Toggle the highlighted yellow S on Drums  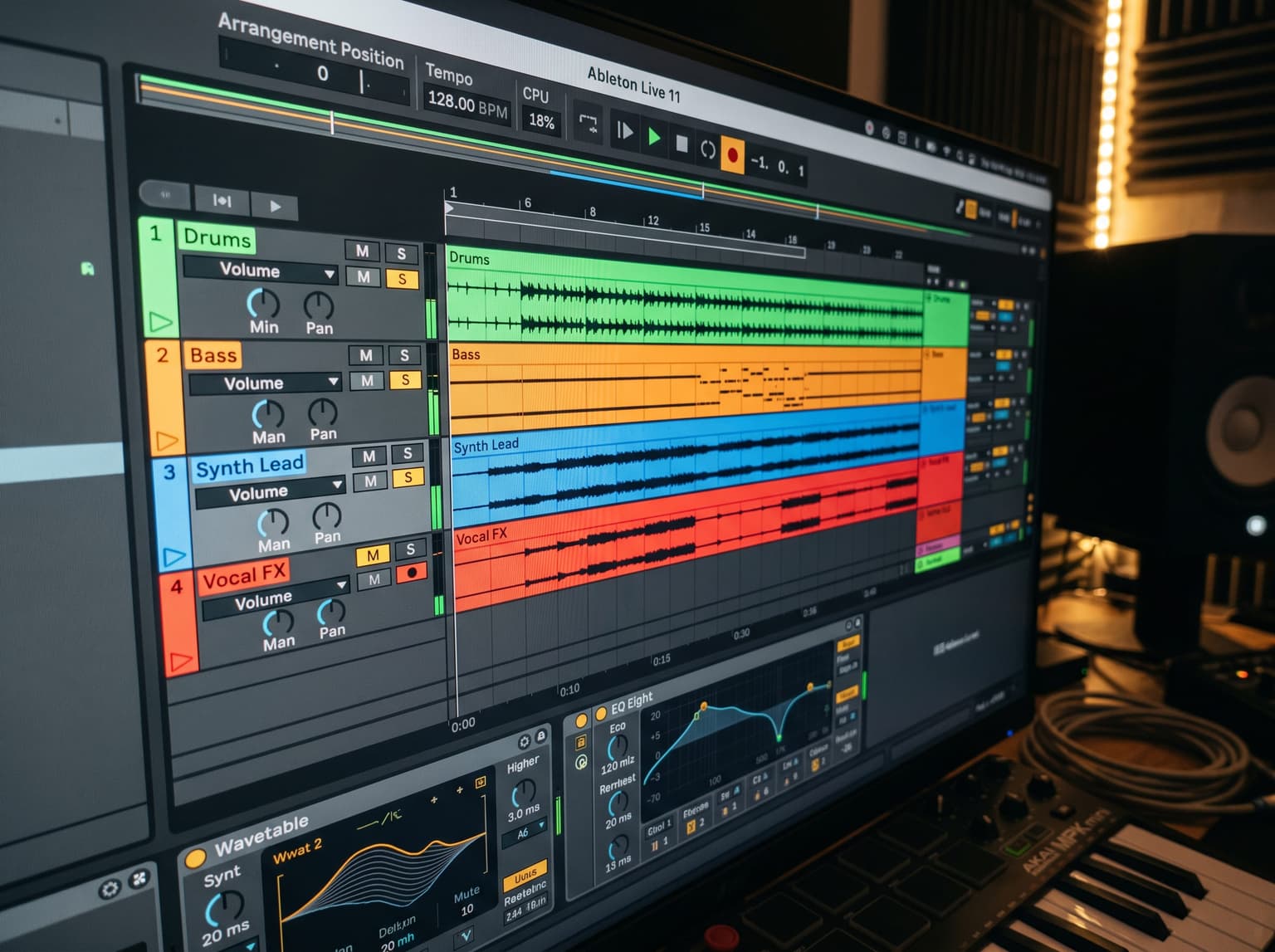pyautogui.click(x=403, y=279)
